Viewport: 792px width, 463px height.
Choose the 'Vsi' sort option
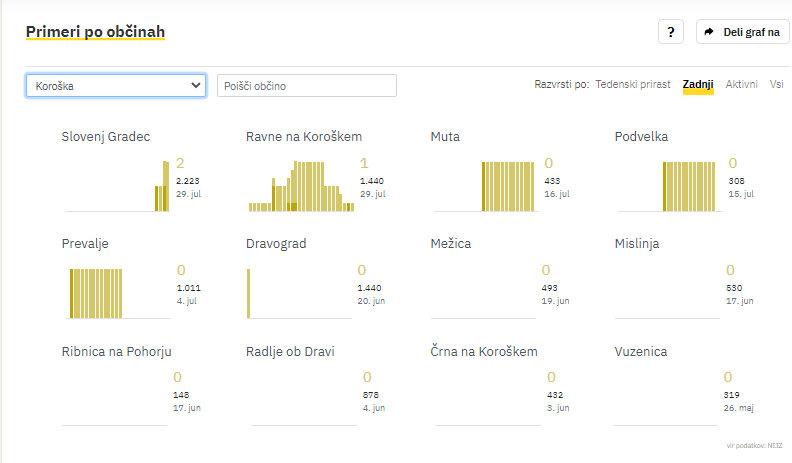click(776, 85)
